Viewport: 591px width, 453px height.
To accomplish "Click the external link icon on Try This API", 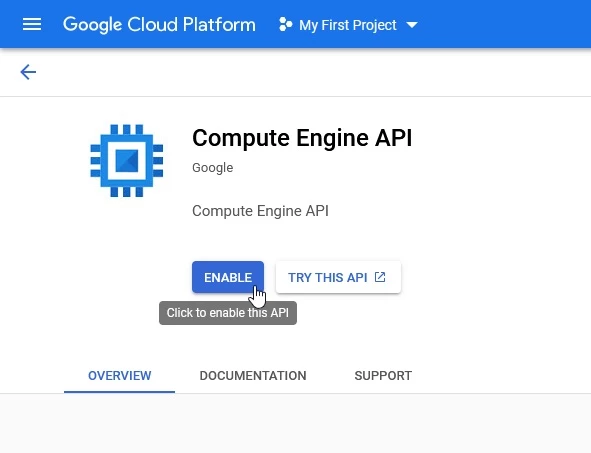I will click(x=380, y=277).
